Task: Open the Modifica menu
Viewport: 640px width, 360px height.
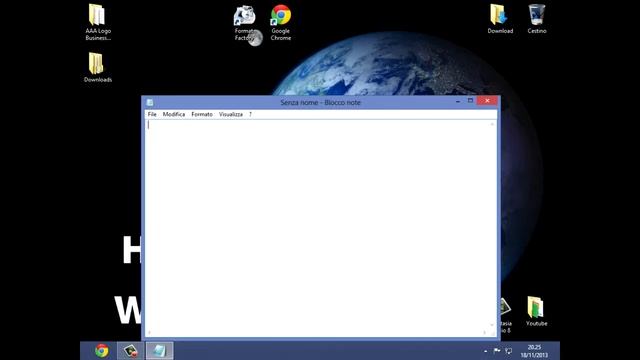Action: [174, 114]
